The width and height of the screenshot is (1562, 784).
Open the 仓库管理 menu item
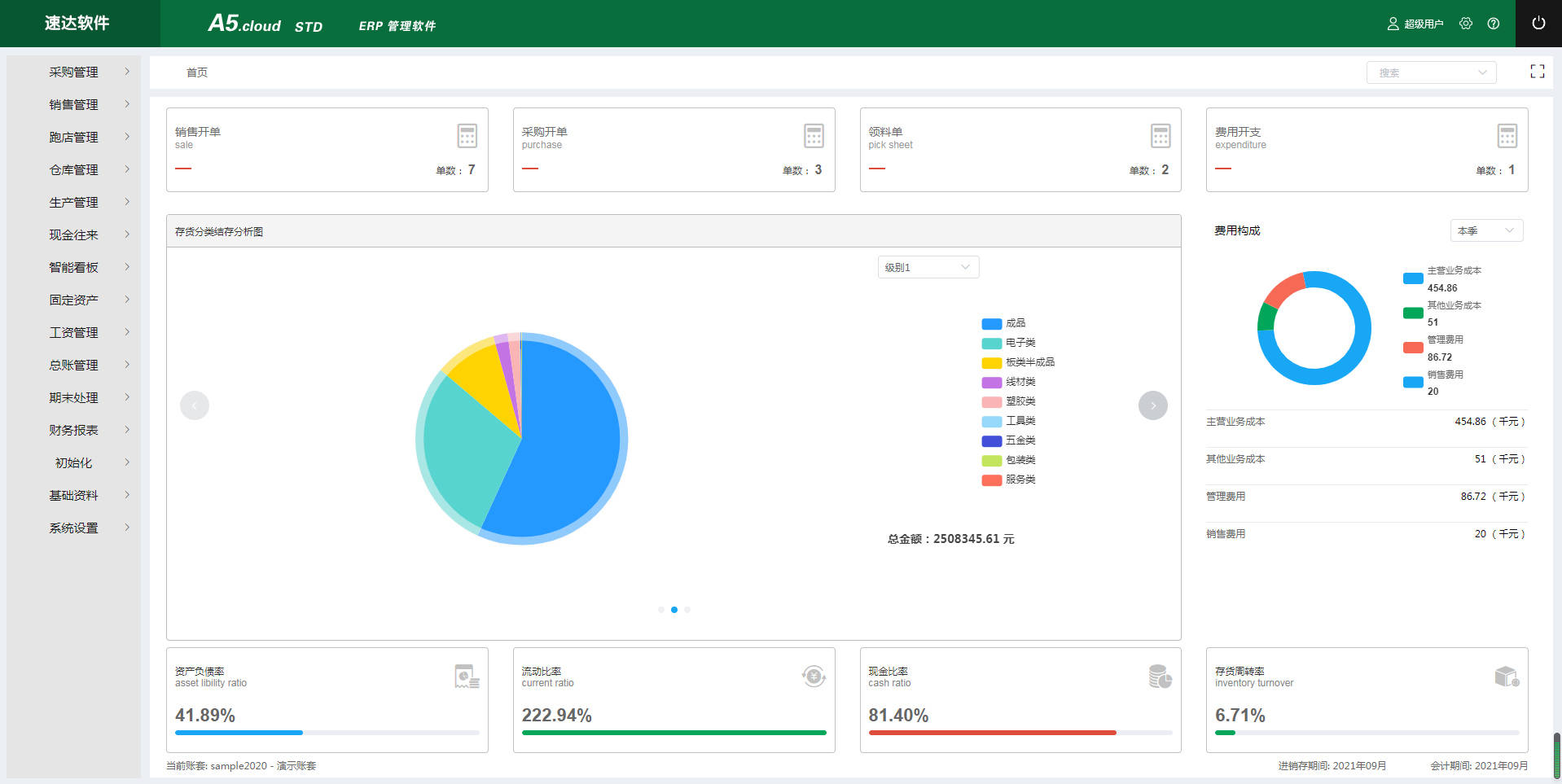tap(73, 169)
